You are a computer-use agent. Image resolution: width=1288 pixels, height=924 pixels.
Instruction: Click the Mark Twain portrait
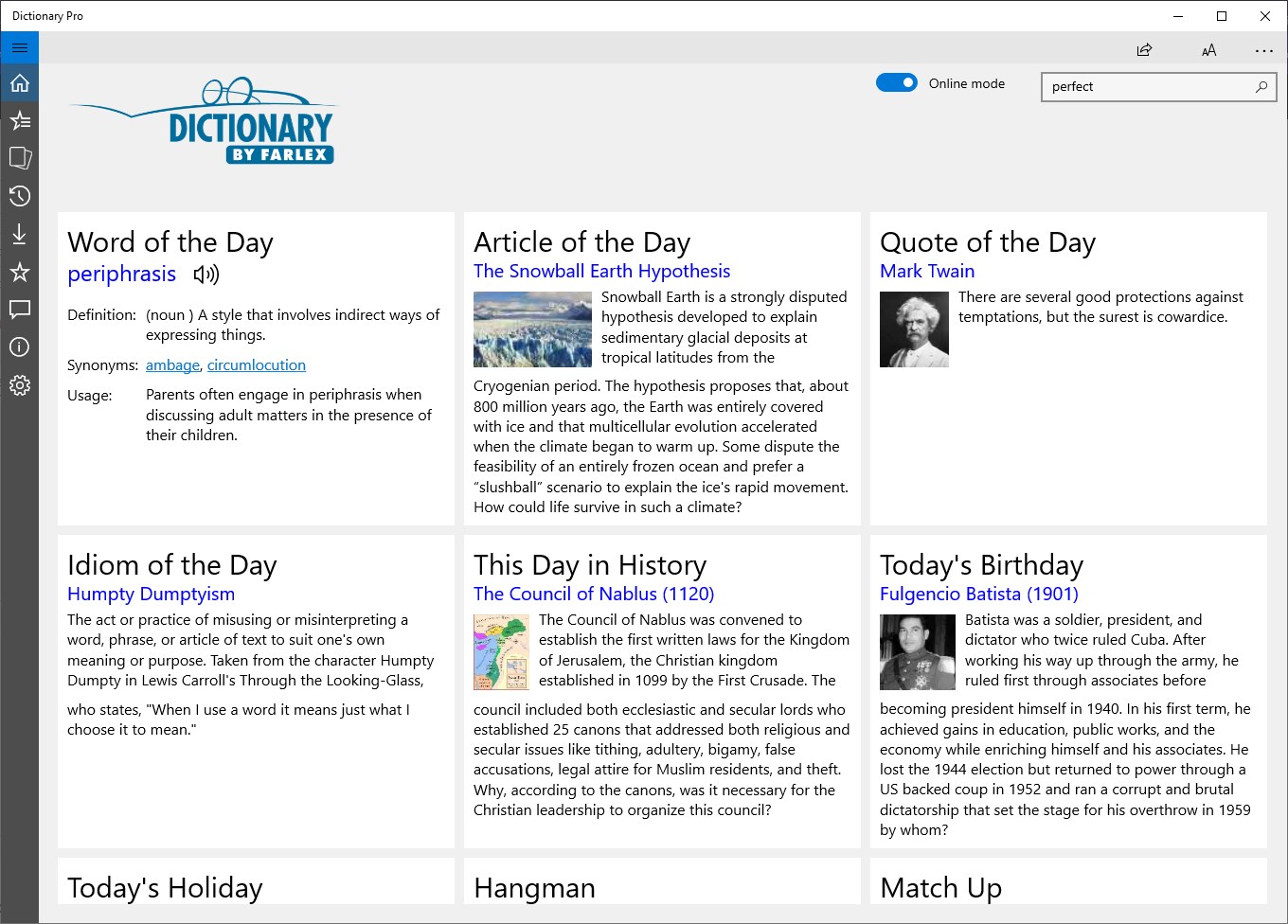tap(914, 329)
